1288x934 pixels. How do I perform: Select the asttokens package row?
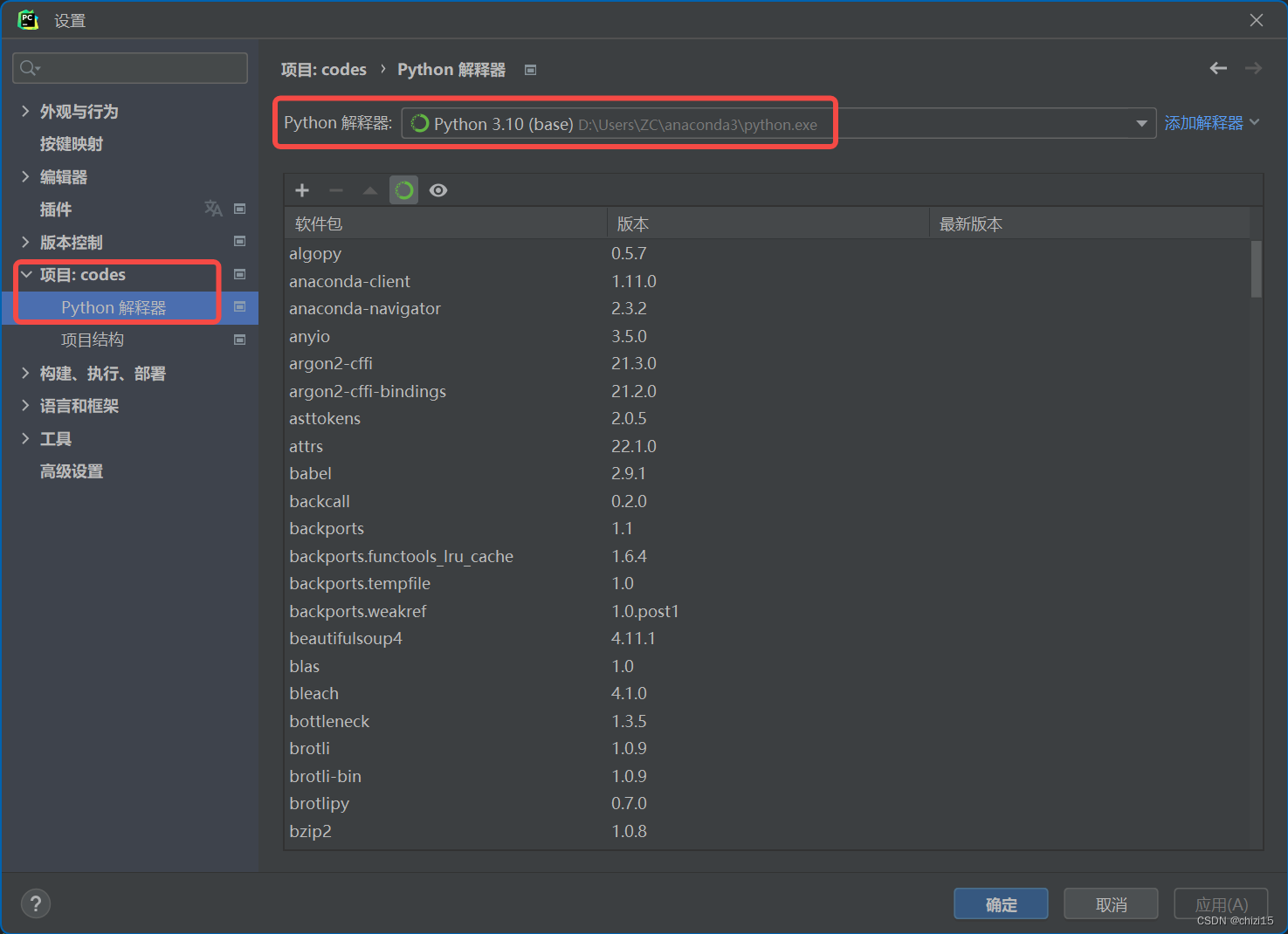coord(767,418)
